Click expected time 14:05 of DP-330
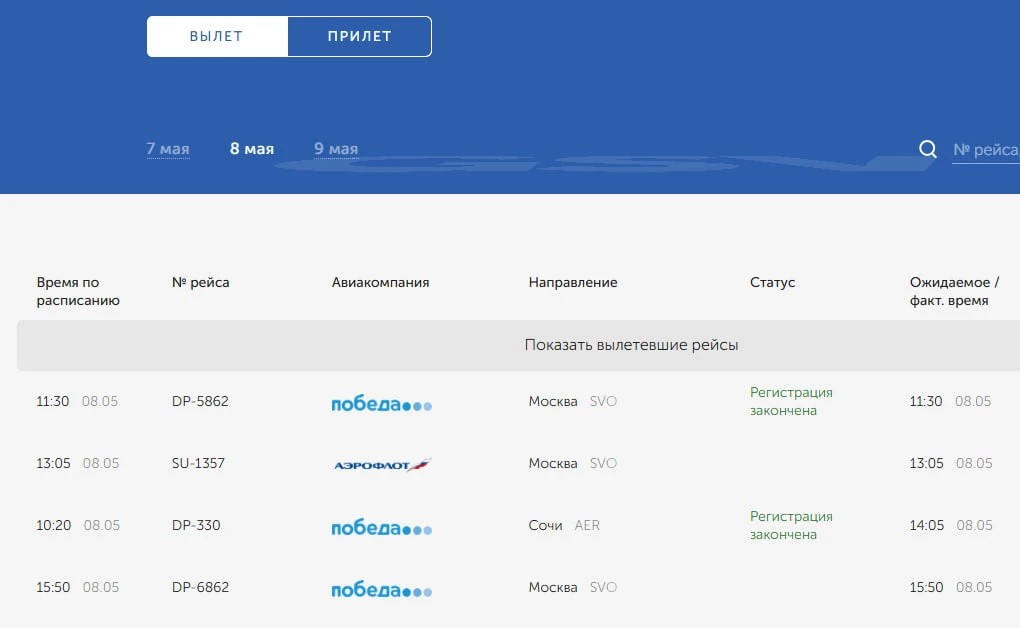 926,525
